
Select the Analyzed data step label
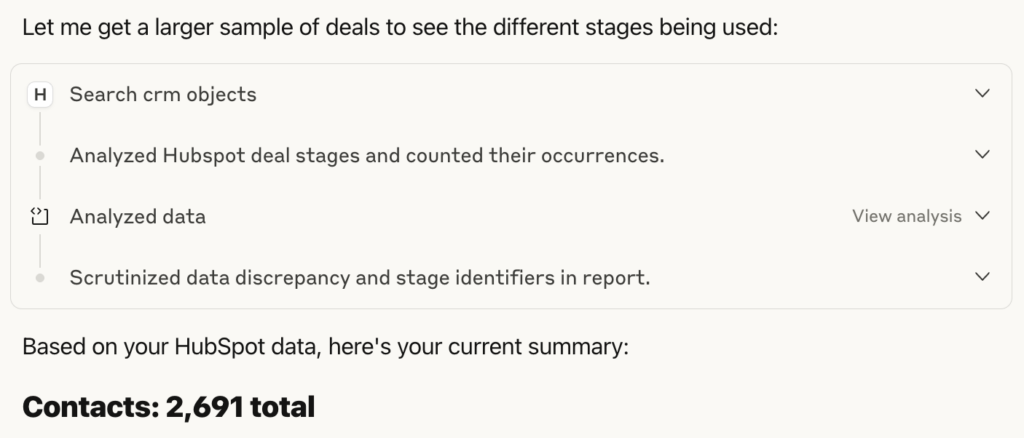(x=138, y=216)
